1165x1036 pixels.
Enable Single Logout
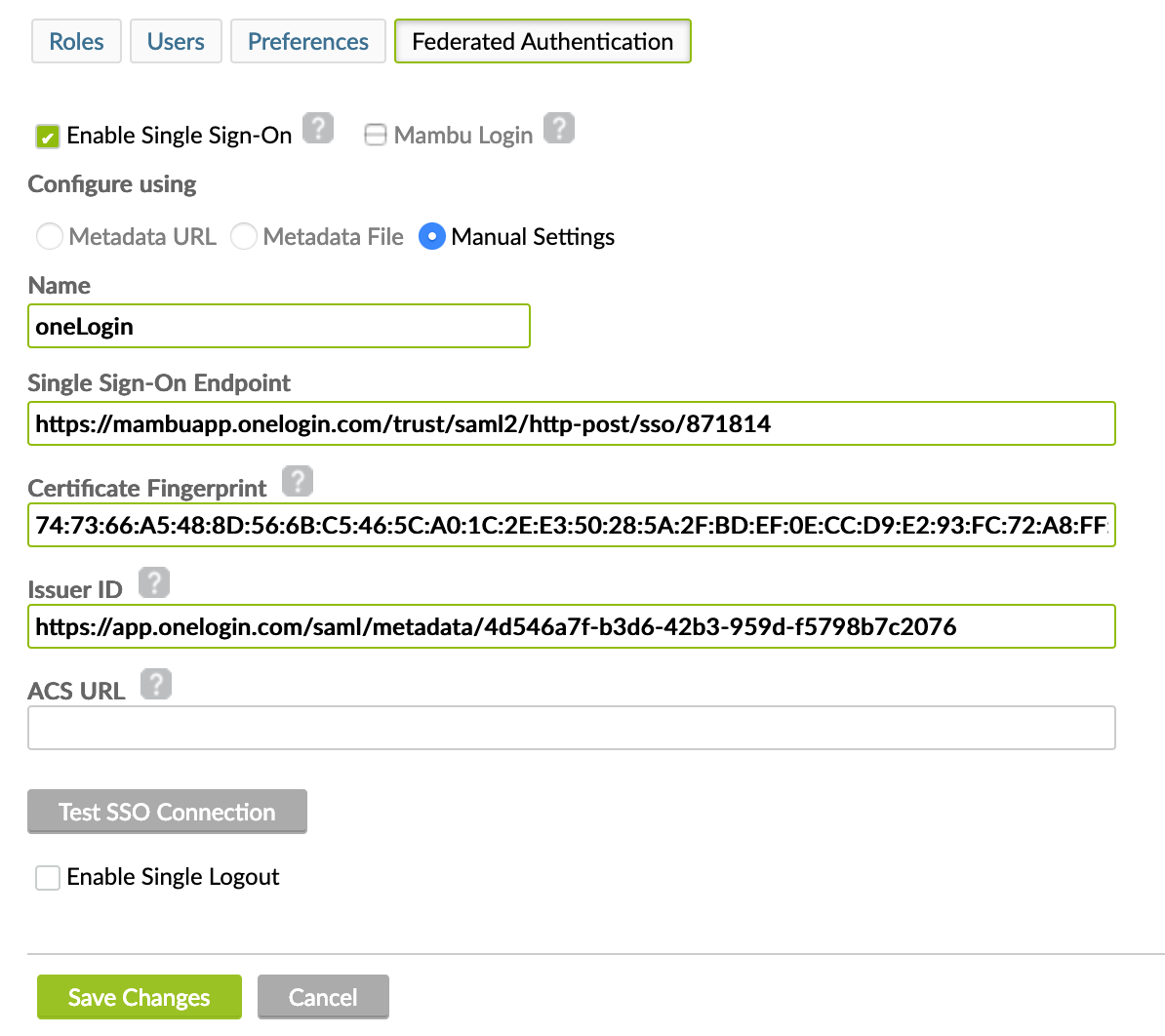coord(48,877)
